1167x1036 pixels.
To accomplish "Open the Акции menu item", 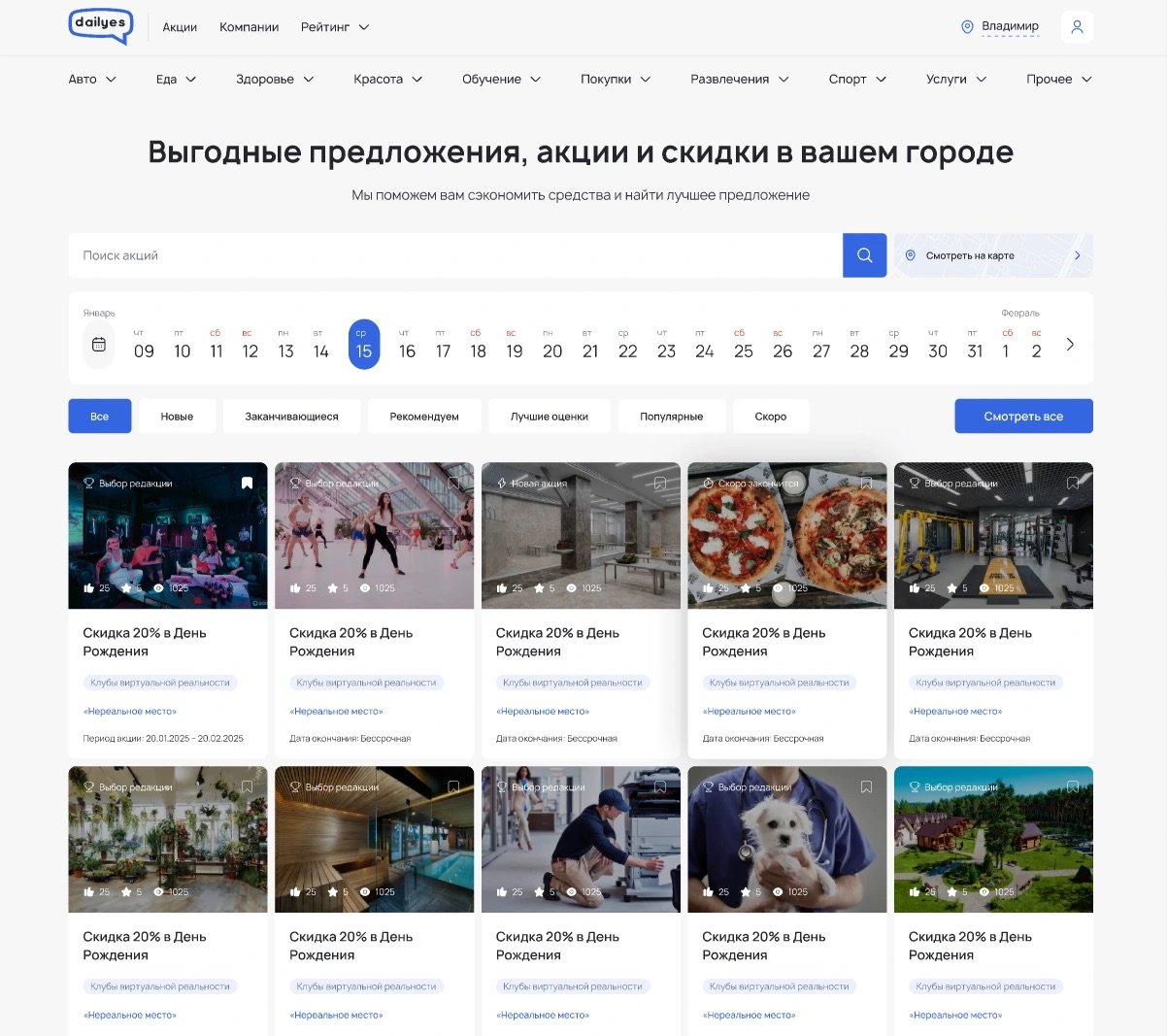I will point(180,27).
